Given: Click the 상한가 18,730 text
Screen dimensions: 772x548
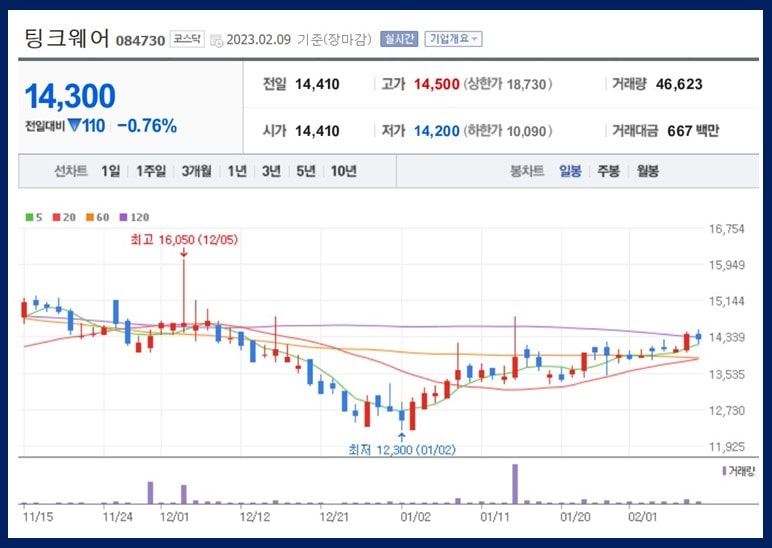Looking at the screenshot, I should (508, 84).
